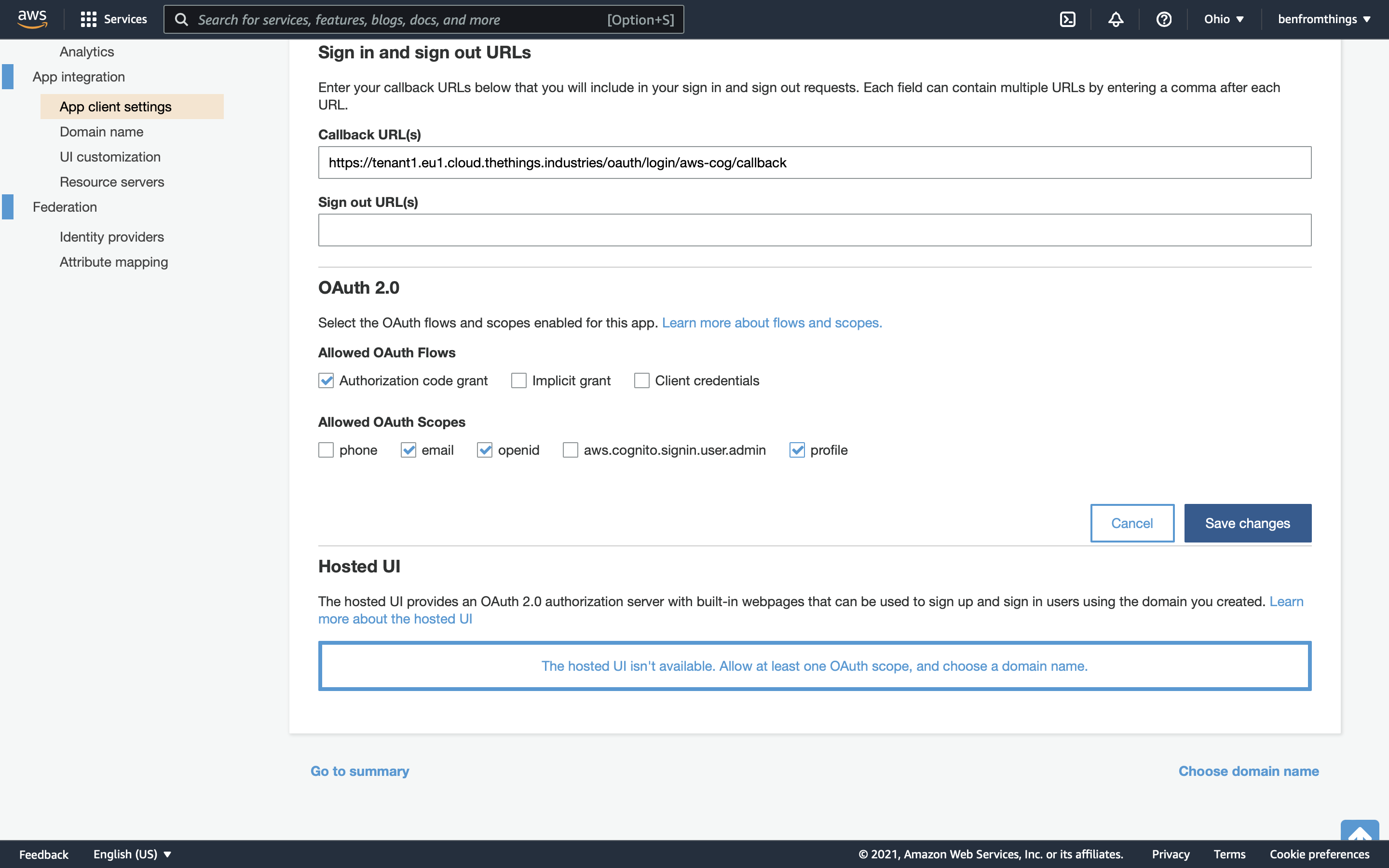Image resolution: width=1389 pixels, height=868 pixels.
Task: Expand the benfromthings account menu
Action: tap(1323, 19)
